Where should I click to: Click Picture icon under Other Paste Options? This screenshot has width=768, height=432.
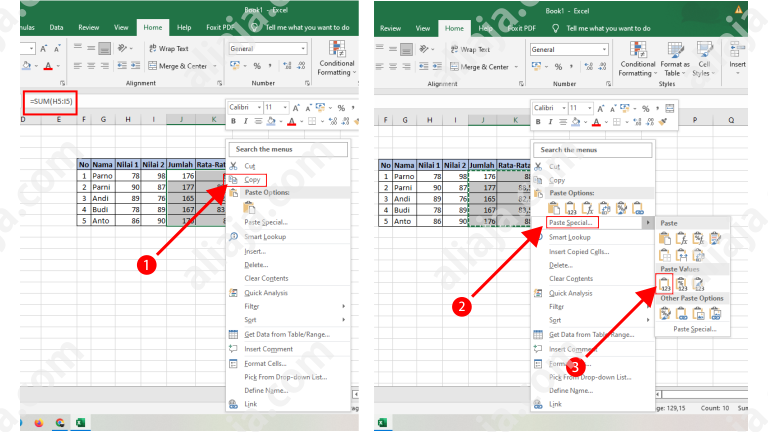[x=698, y=313]
